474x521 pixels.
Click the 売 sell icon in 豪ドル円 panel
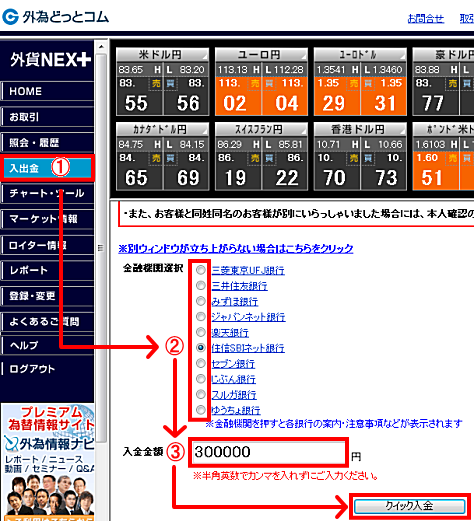[x=452, y=83]
